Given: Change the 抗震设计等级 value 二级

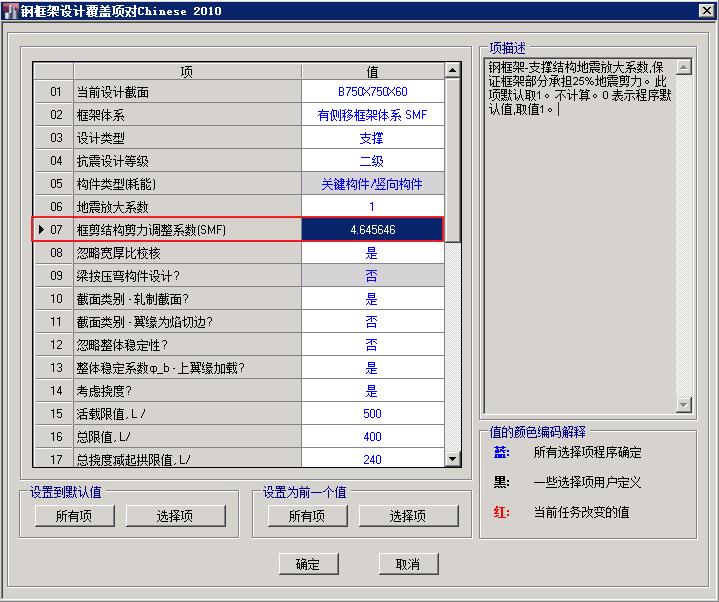Looking at the screenshot, I should point(372,161).
